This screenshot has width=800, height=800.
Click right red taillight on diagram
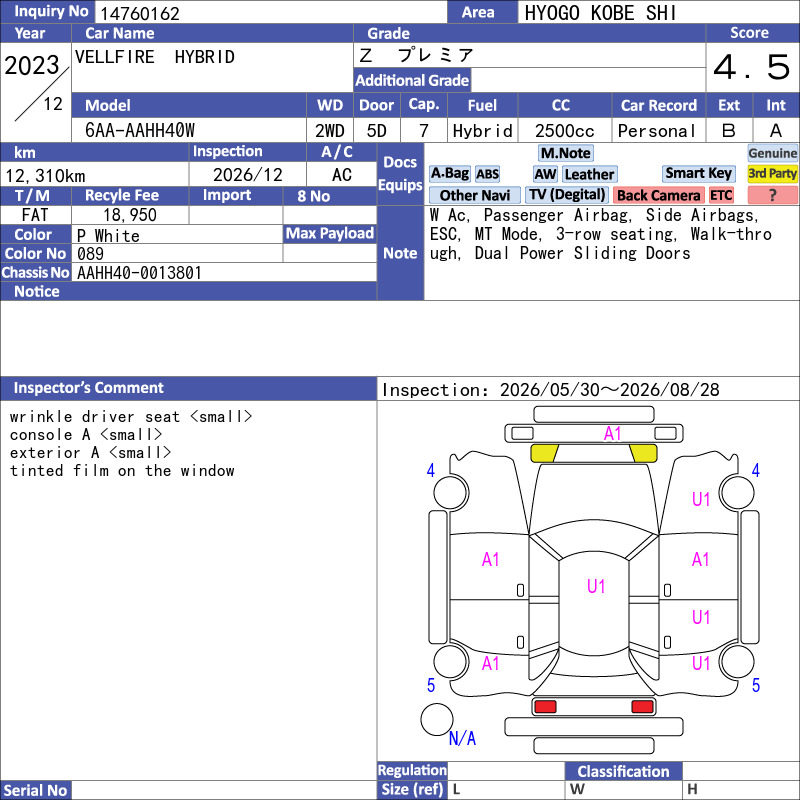(x=642, y=707)
